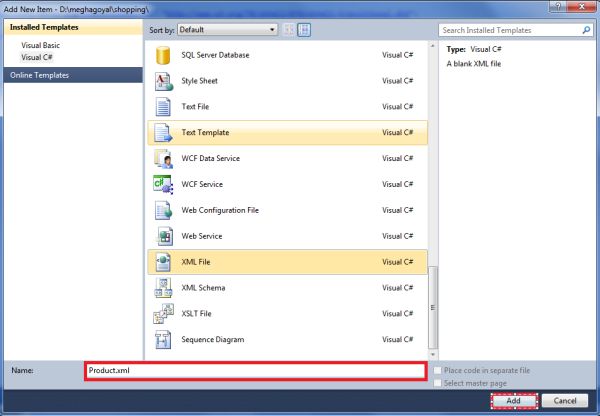600x416 pixels.
Task: Click Visual C# text in Sequence Diagram row
Action: click(398, 340)
